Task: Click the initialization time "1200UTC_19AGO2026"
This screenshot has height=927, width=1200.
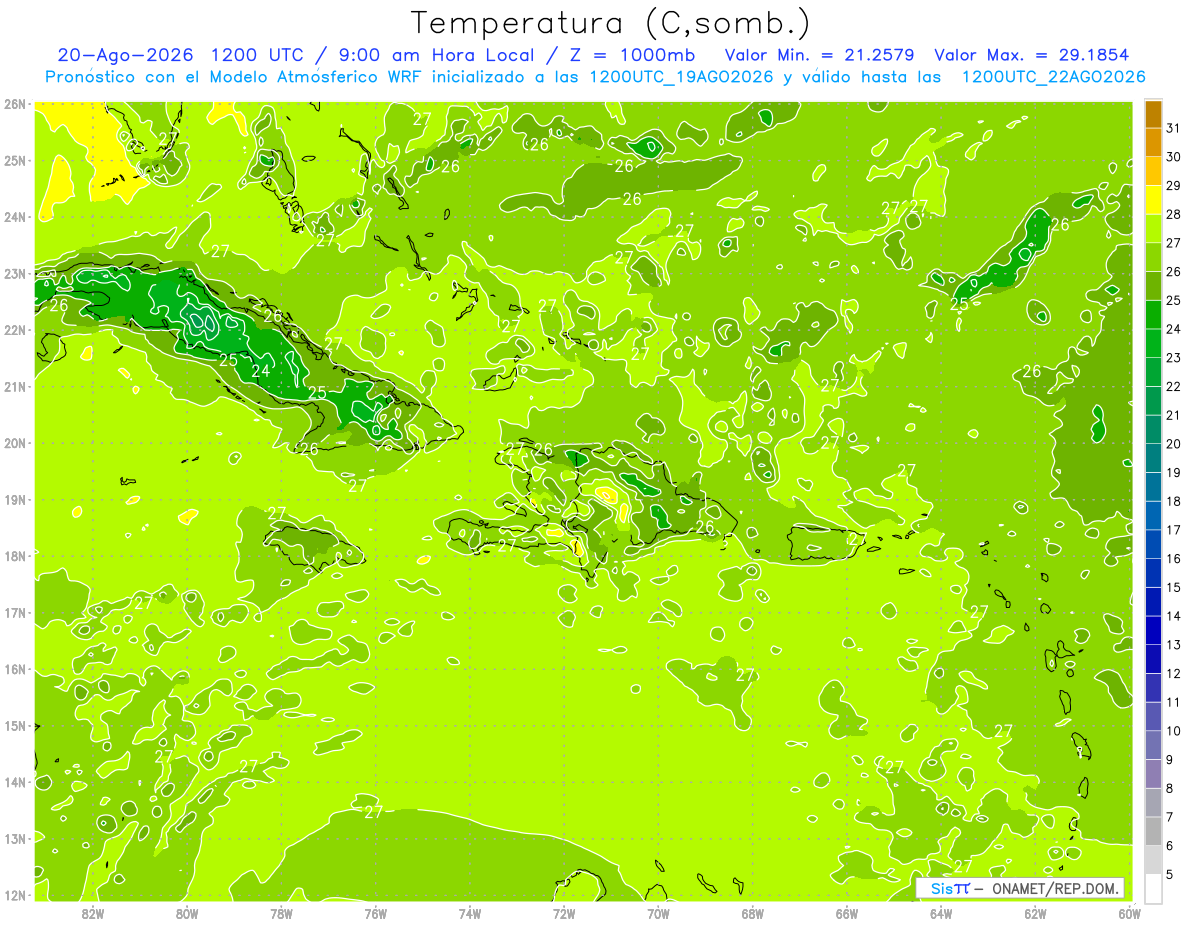Action: coord(682,77)
